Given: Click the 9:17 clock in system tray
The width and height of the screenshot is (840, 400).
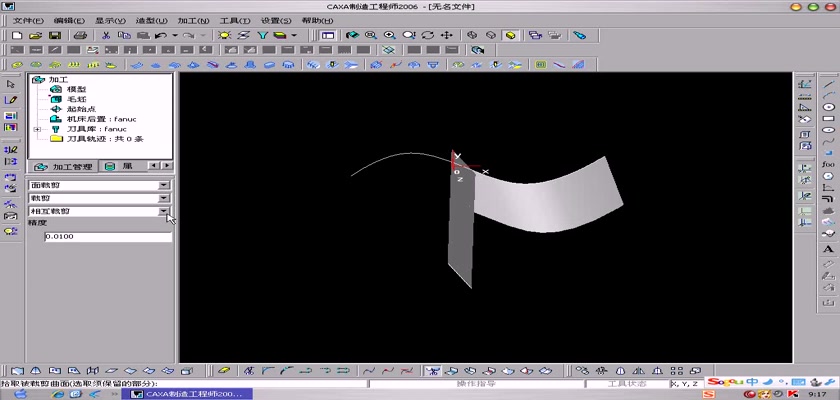Looking at the screenshot, I should (x=817, y=394).
